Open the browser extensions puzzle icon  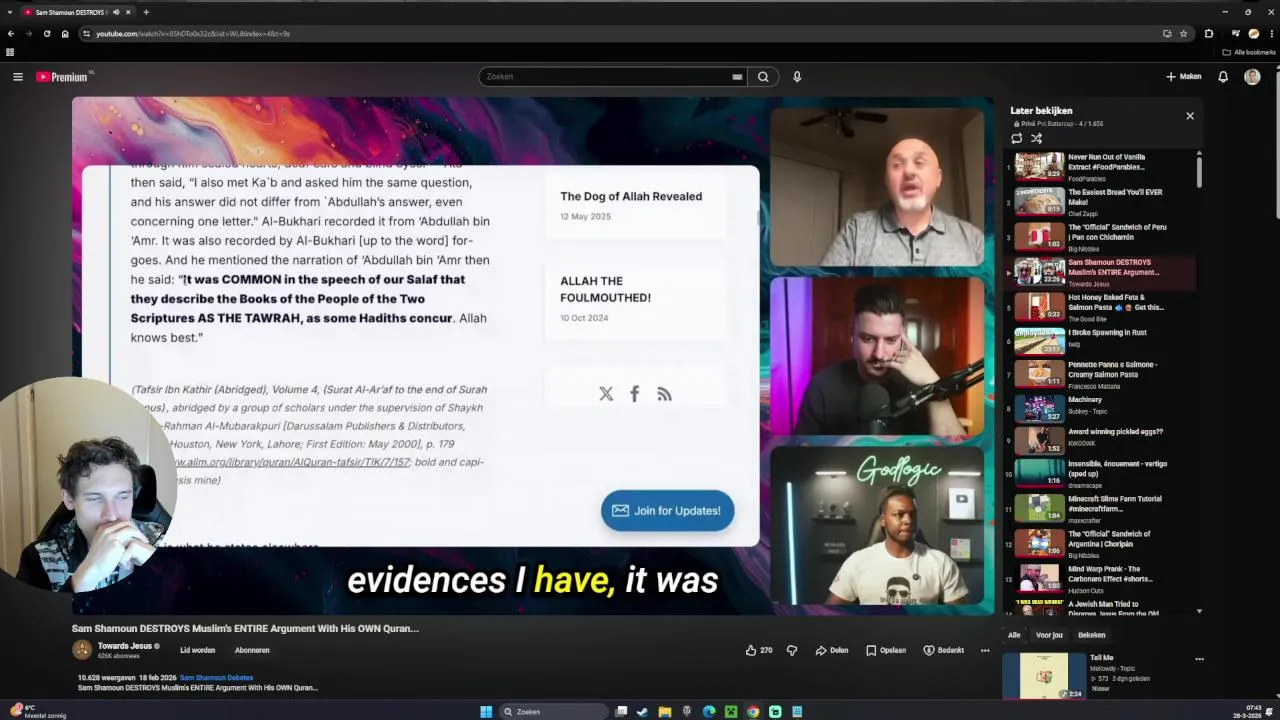[x=1209, y=34]
